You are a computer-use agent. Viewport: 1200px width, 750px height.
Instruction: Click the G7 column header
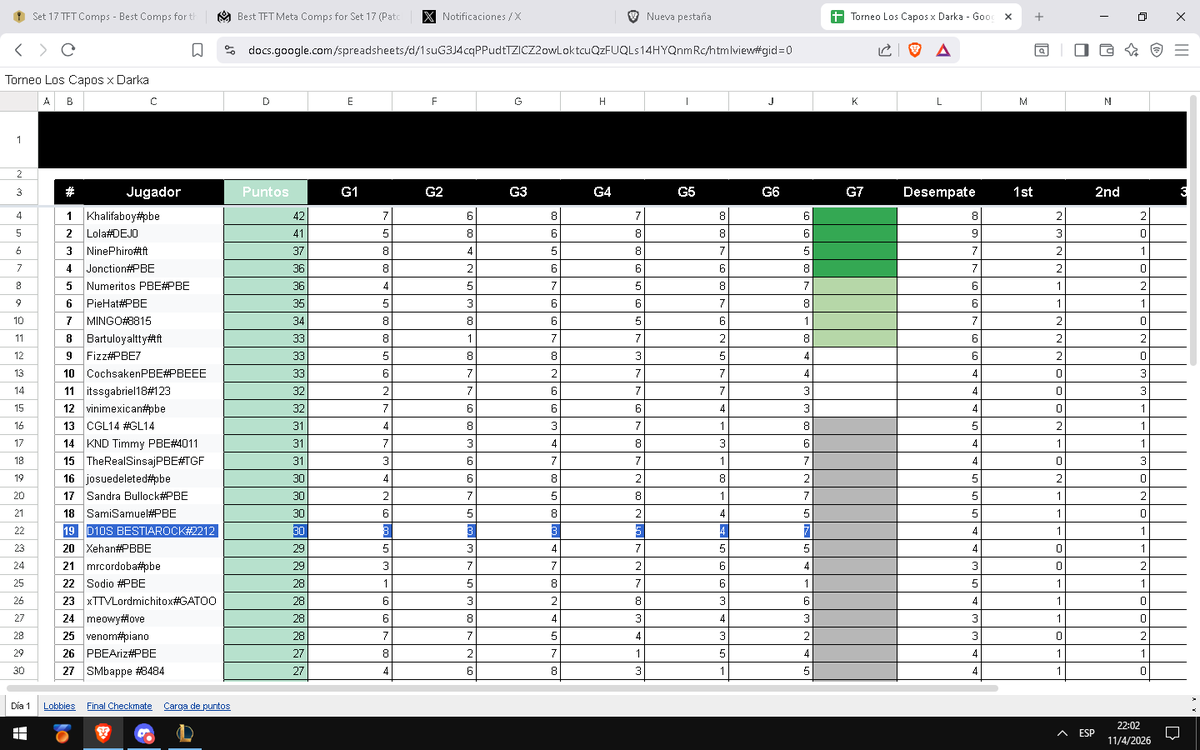click(x=854, y=192)
